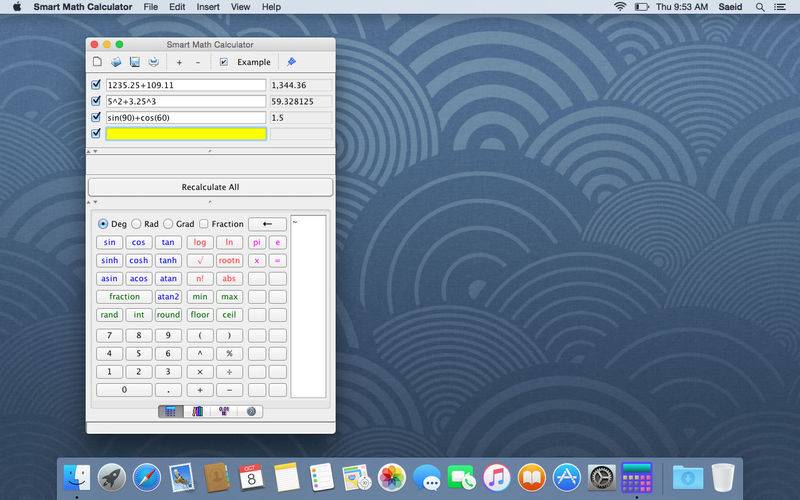
Task: Click into the 5^2+3.25^3 expression field
Action: pyautogui.click(x=186, y=102)
